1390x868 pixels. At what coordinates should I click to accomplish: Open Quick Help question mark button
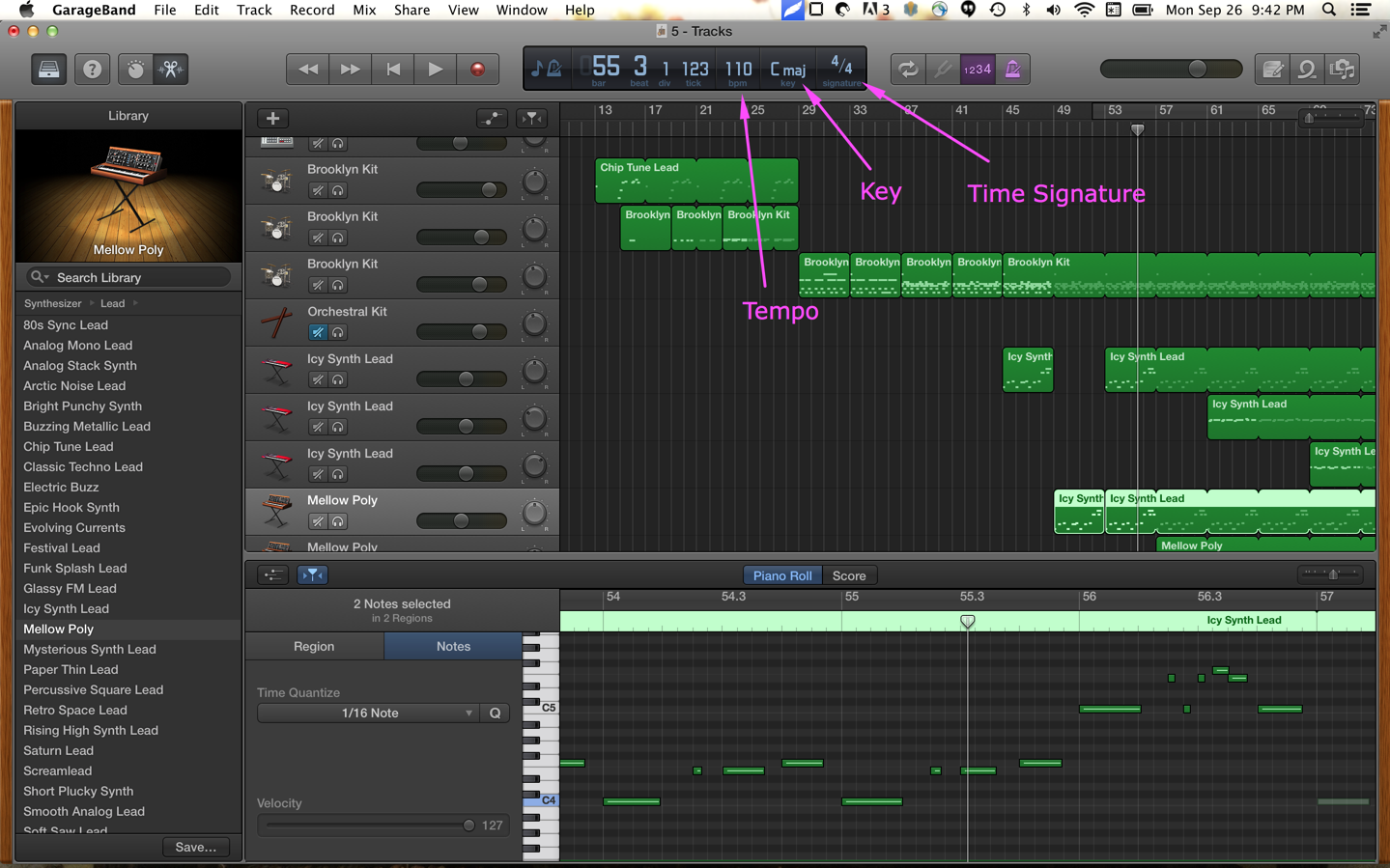[92, 70]
